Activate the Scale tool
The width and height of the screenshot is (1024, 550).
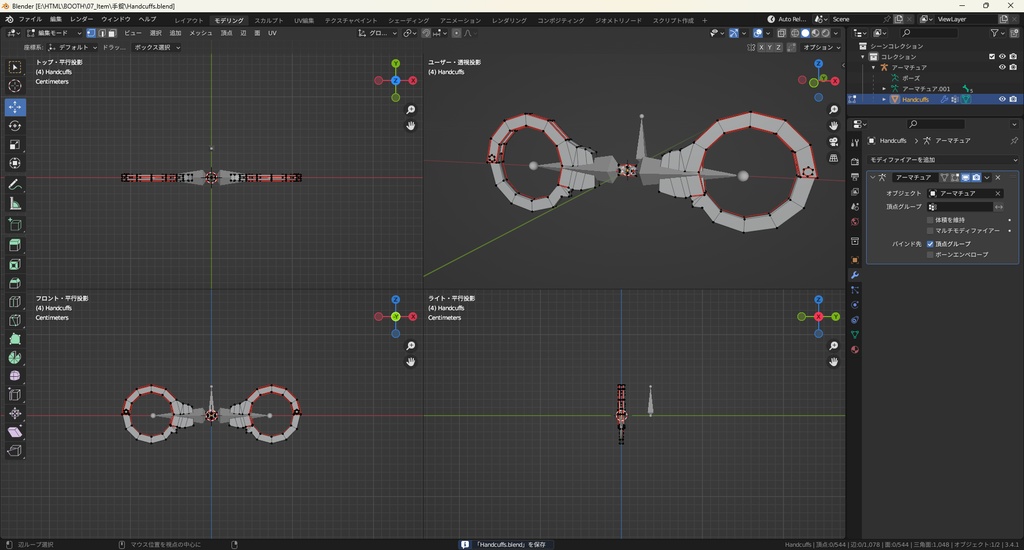click(x=15, y=145)
